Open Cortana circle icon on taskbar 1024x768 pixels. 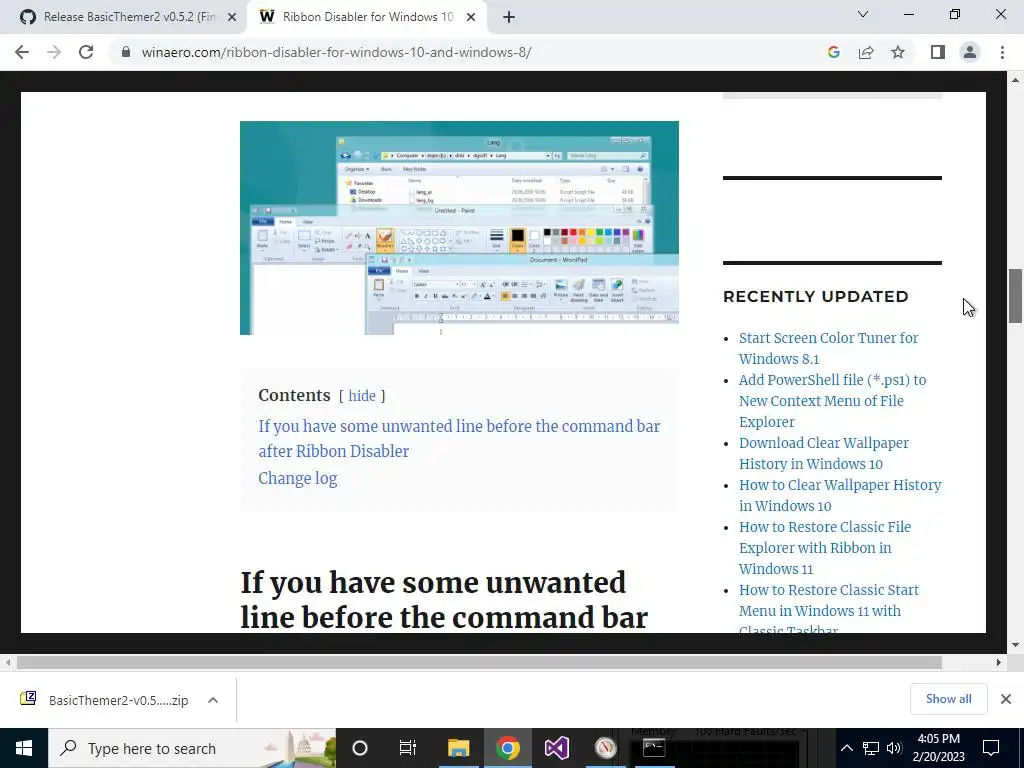coord(360,748)
